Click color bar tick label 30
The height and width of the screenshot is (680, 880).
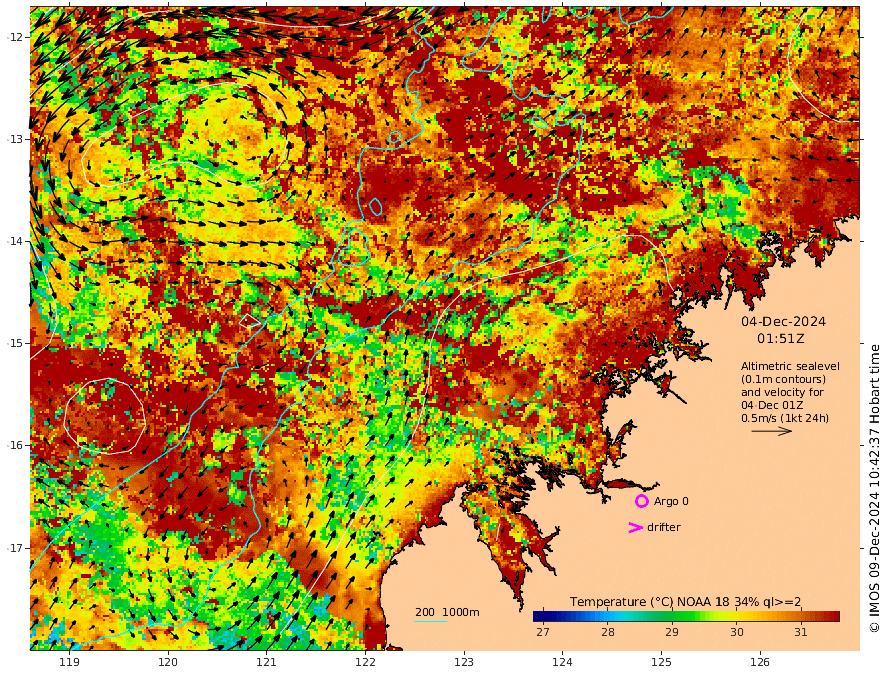pyautogui.click(x=736, y=632)
